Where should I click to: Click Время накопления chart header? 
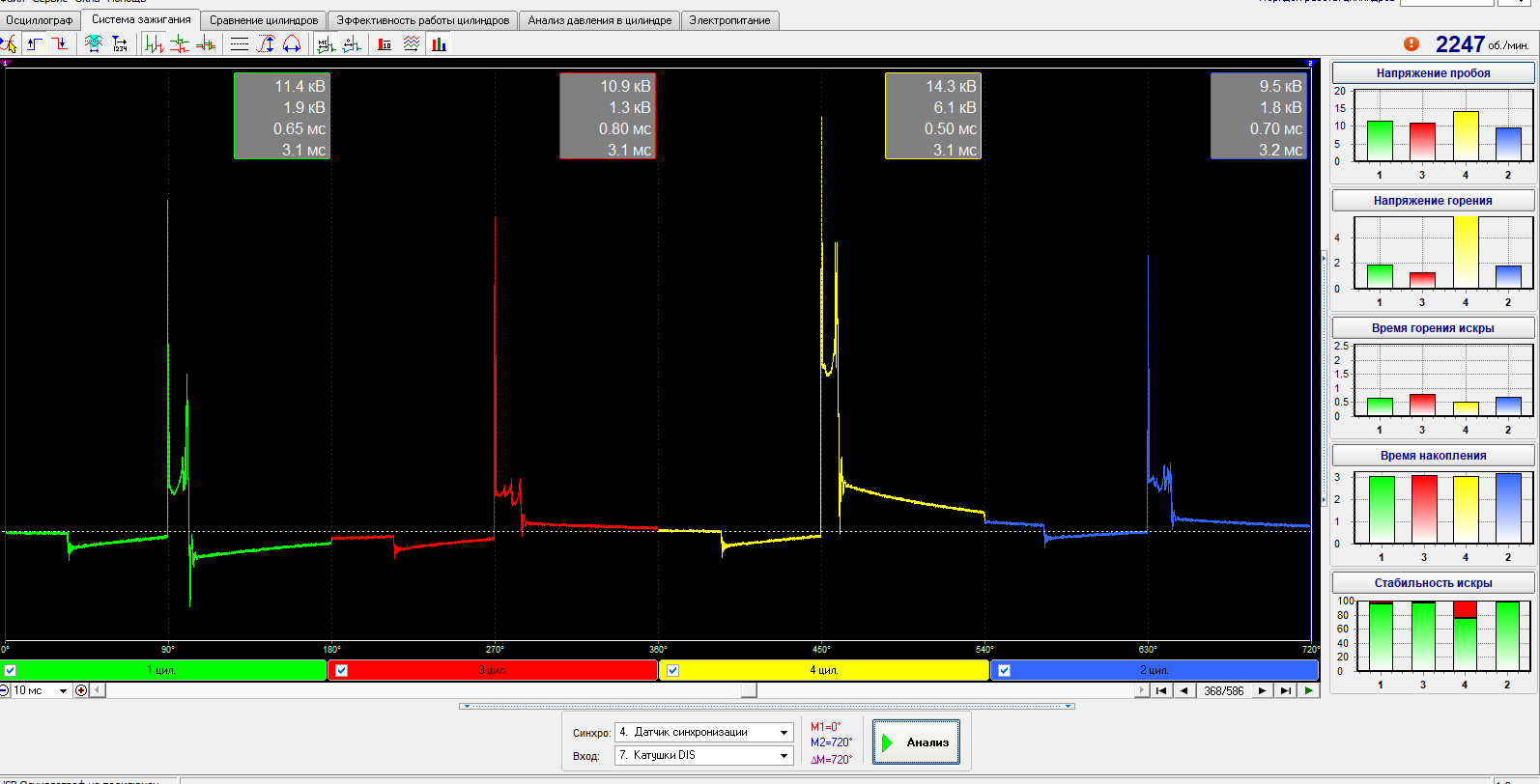tap(1433, 455)
